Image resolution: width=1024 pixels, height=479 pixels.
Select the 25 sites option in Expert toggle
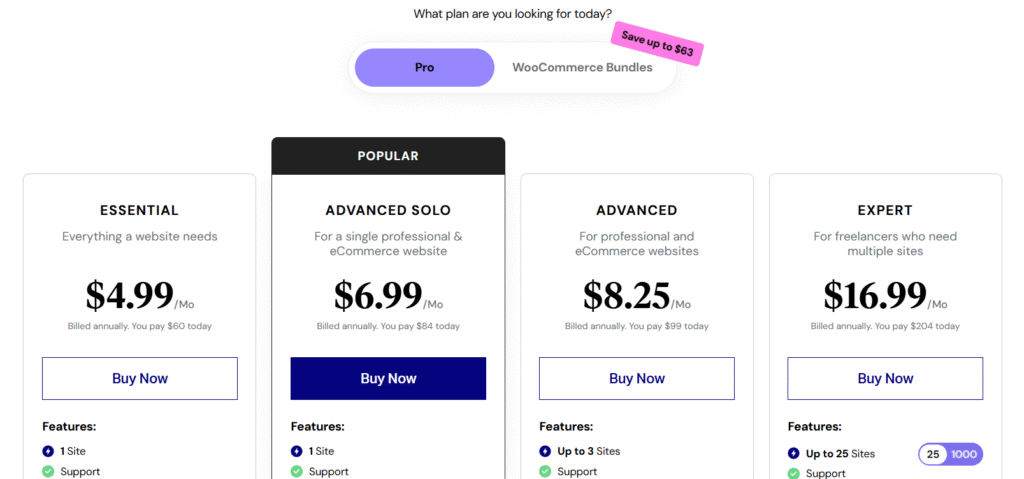pyautogui.click(x=934, y=454)
